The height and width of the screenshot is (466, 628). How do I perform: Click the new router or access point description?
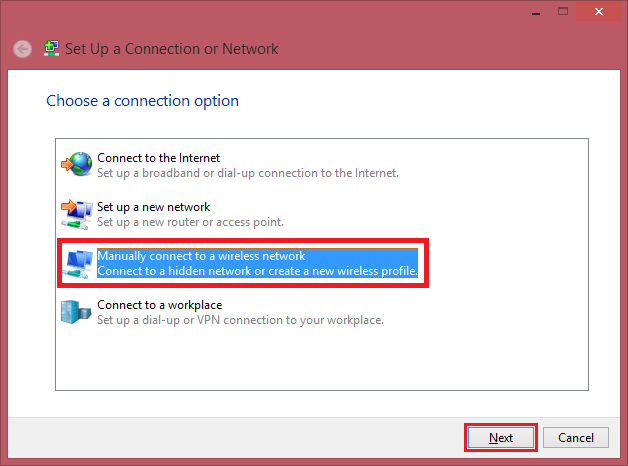pyautogui.click(x=190, y=222)
